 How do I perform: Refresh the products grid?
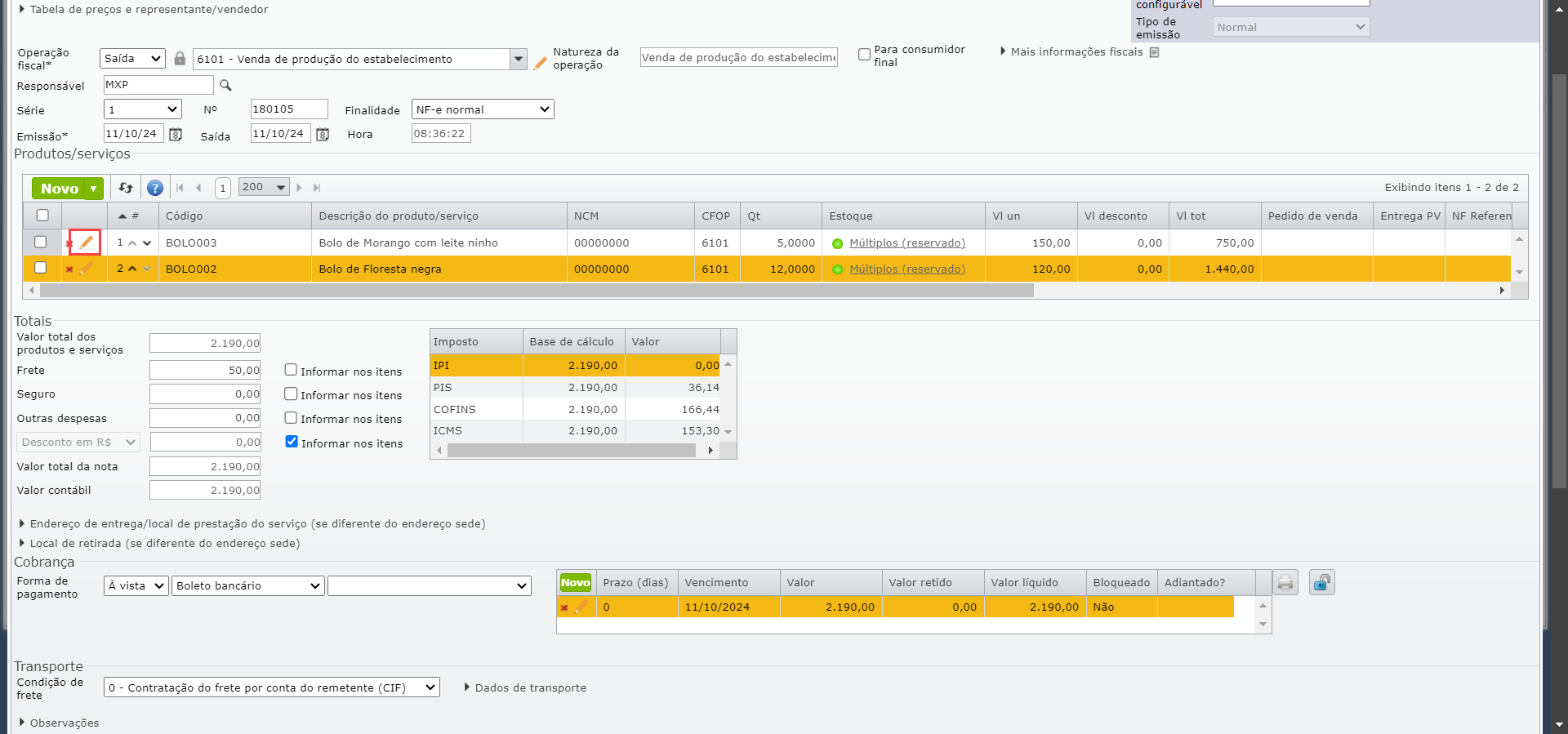(x=126, y=188)
